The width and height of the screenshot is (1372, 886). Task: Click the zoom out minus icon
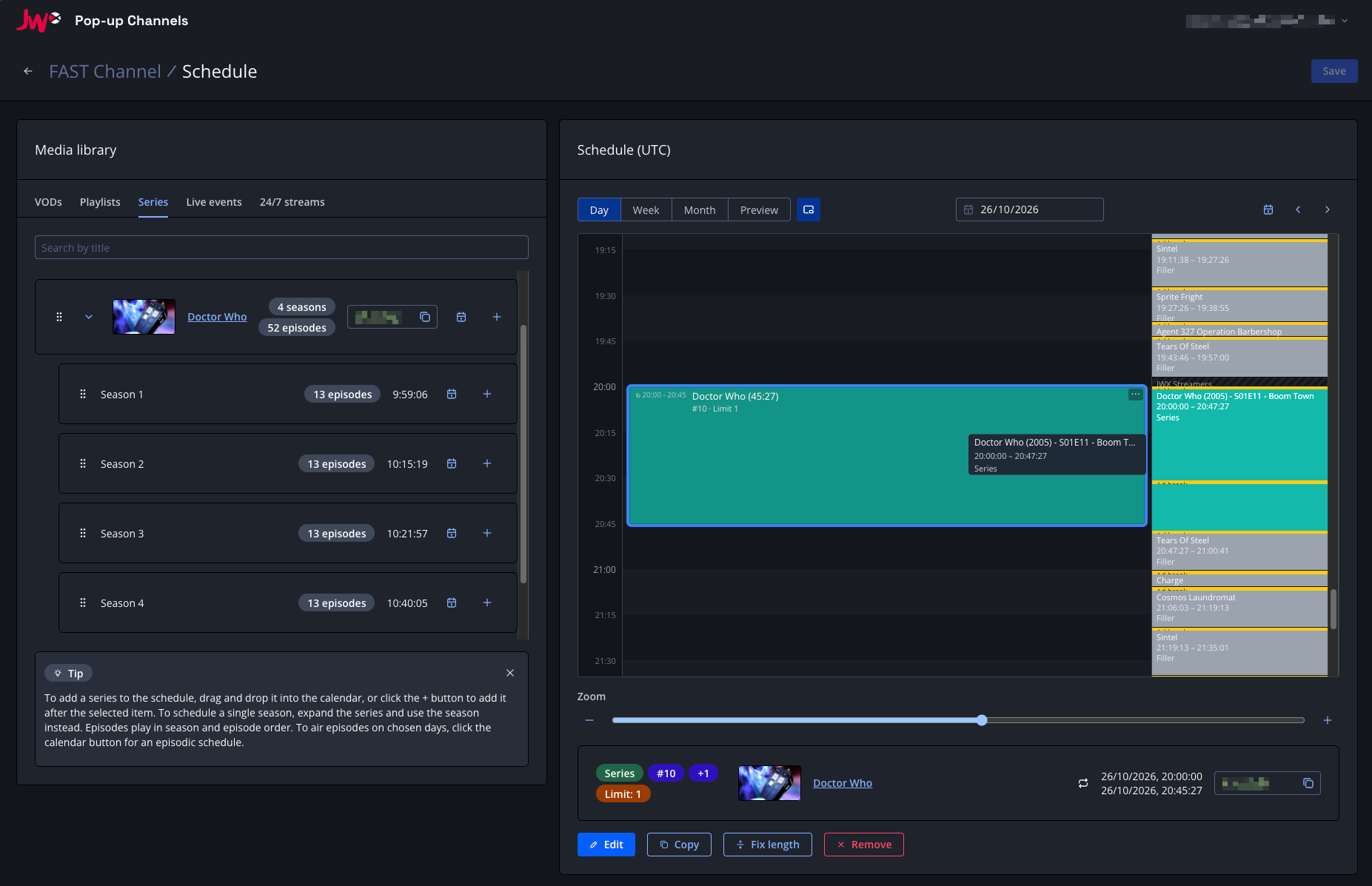589,720
